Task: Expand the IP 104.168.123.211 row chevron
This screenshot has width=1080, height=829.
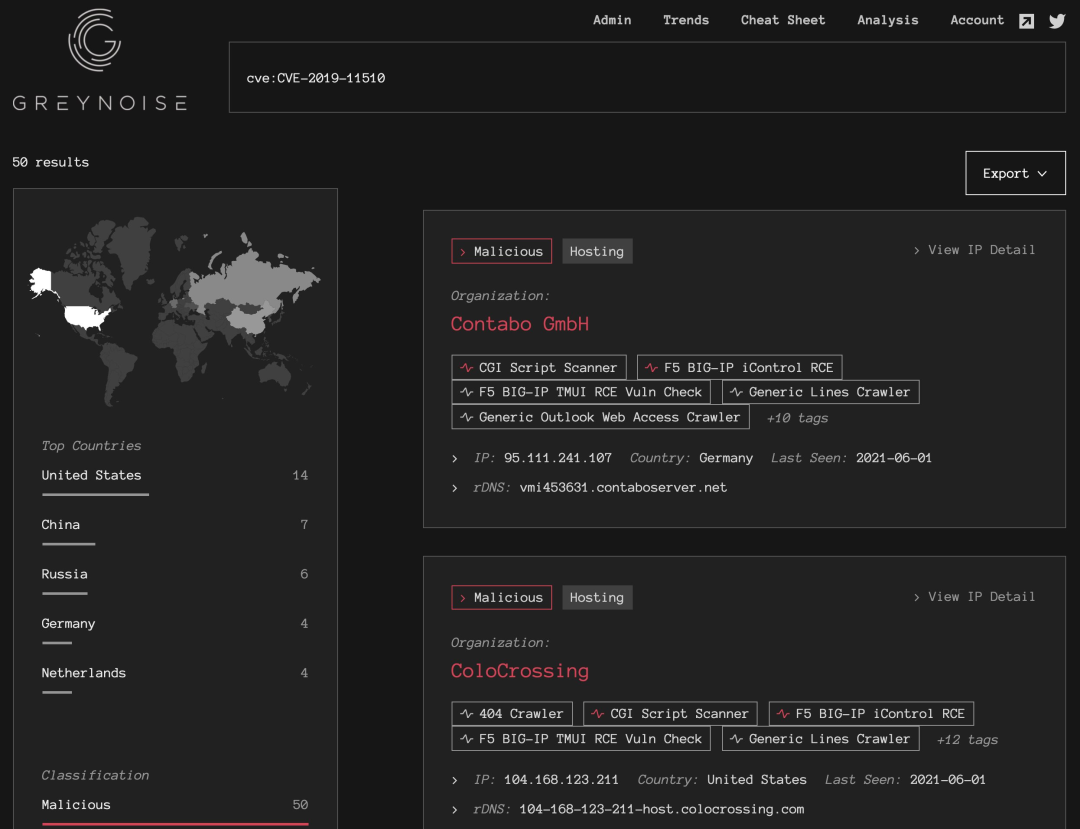Action: tap(455, 780)
